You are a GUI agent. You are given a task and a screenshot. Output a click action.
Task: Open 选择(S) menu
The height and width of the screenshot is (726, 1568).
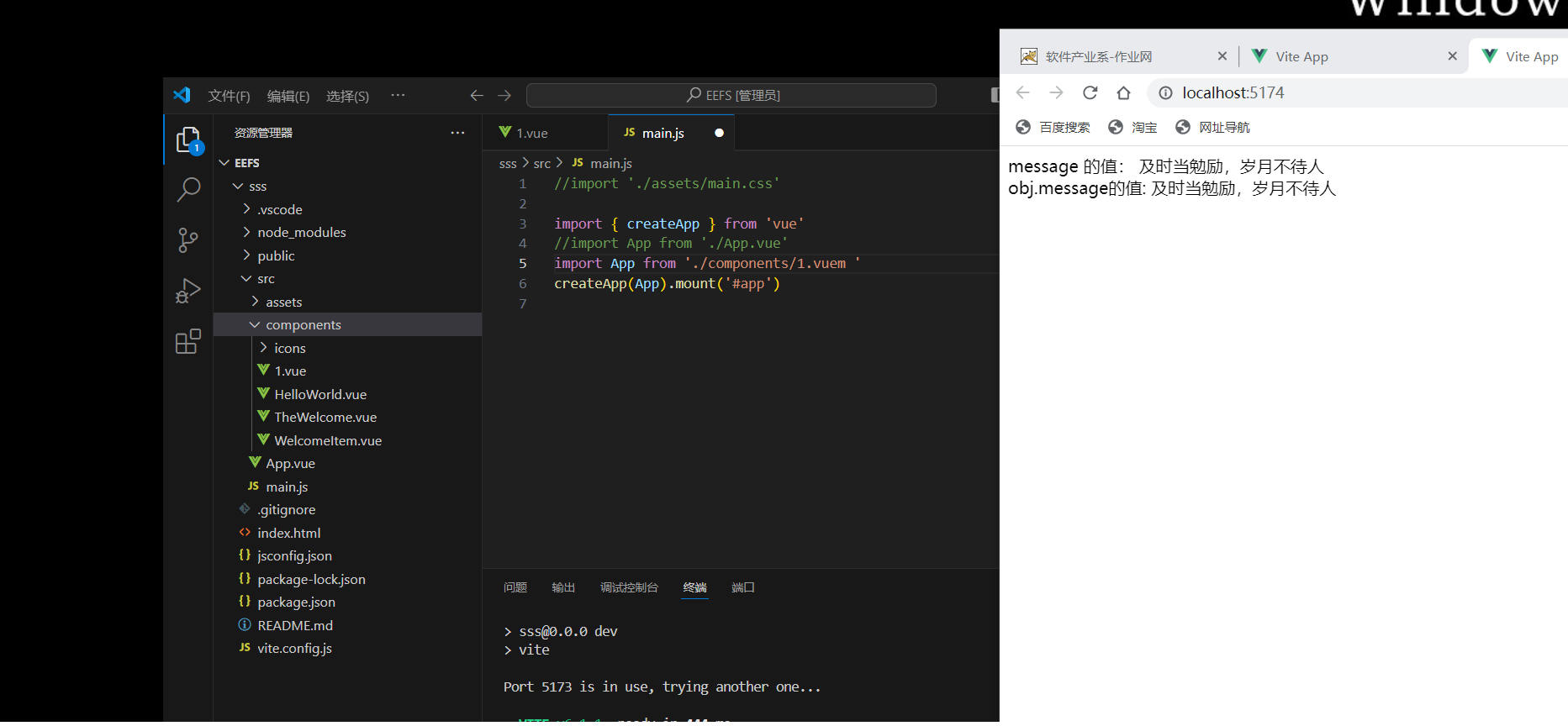point(347,96)
